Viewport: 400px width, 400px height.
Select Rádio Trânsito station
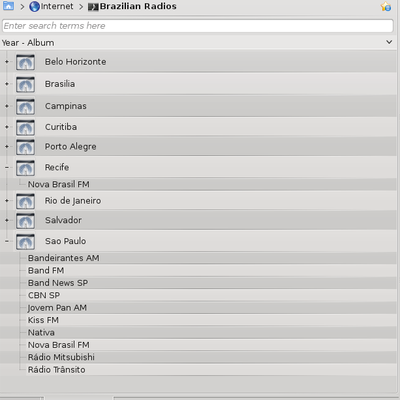(57, 370)
